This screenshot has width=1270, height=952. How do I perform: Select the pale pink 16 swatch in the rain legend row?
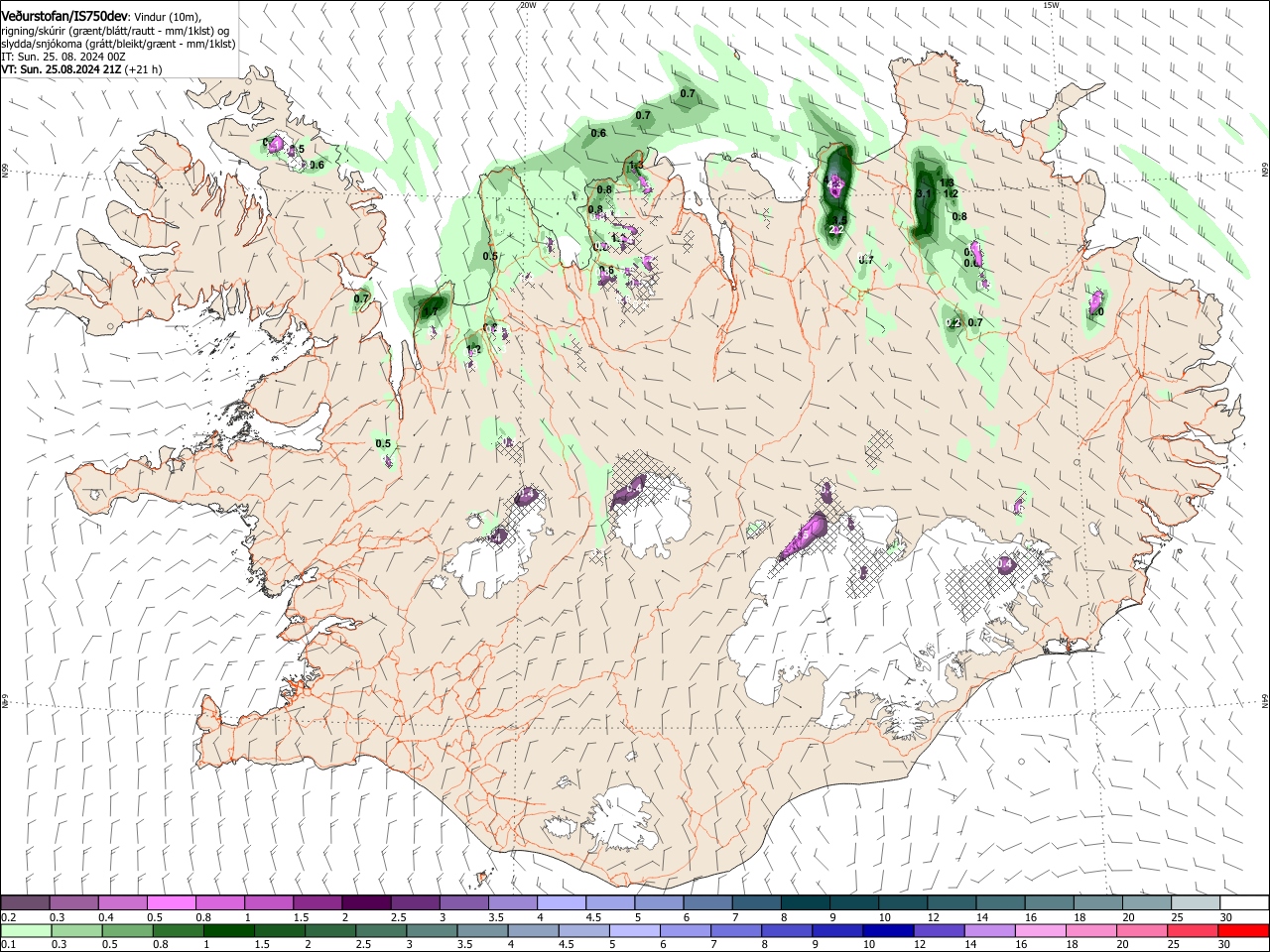click(1039, 930)
